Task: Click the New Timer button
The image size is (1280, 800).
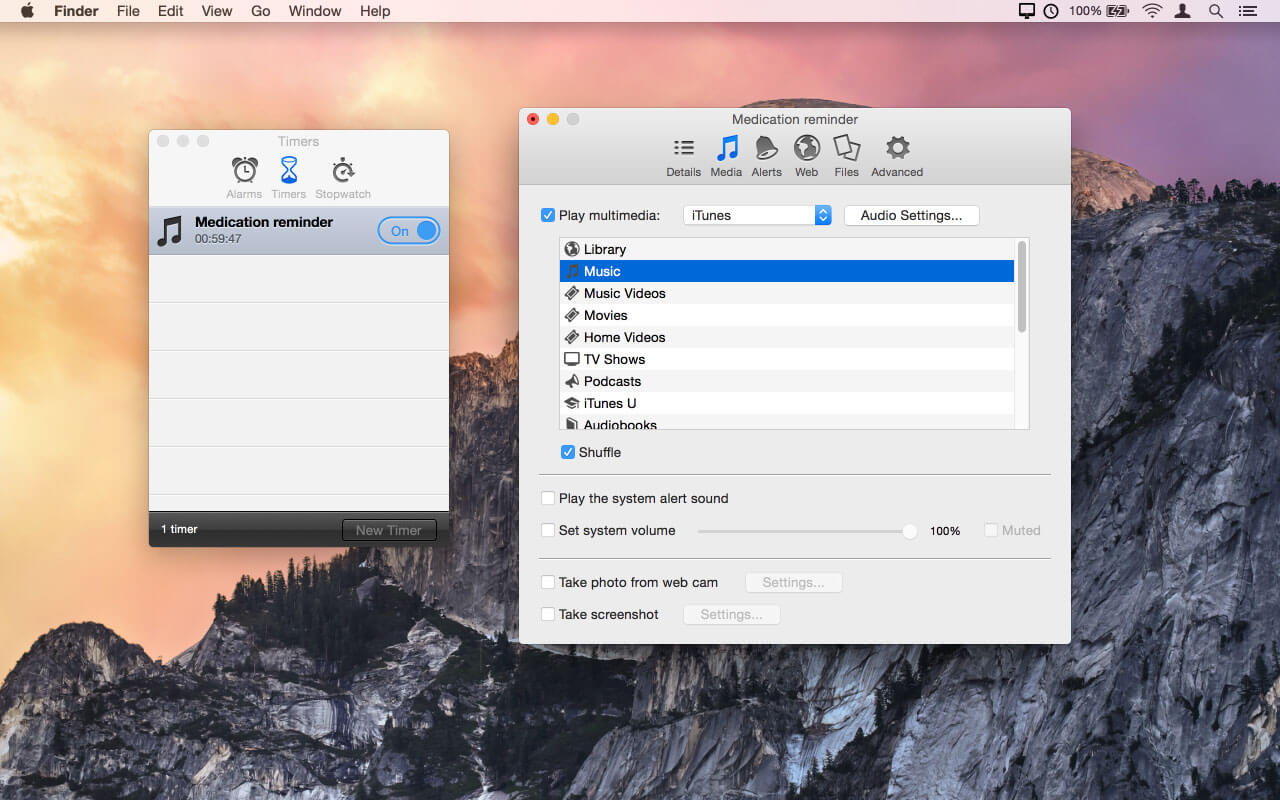Action: pyautogui.click(x=389, y=530)
